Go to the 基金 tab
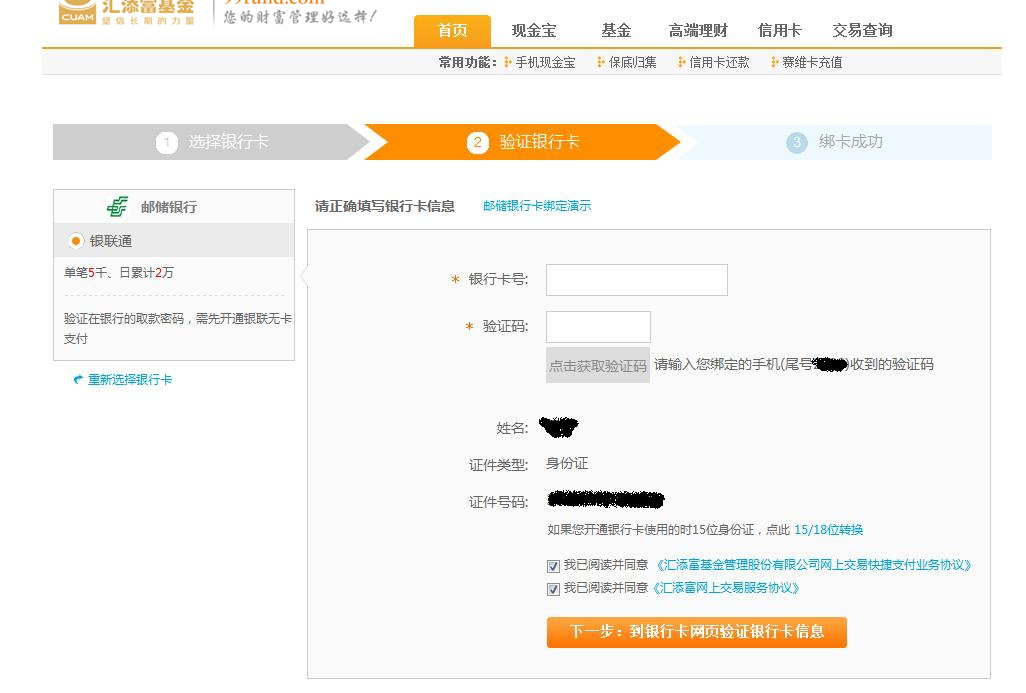 tap(616, 31)
